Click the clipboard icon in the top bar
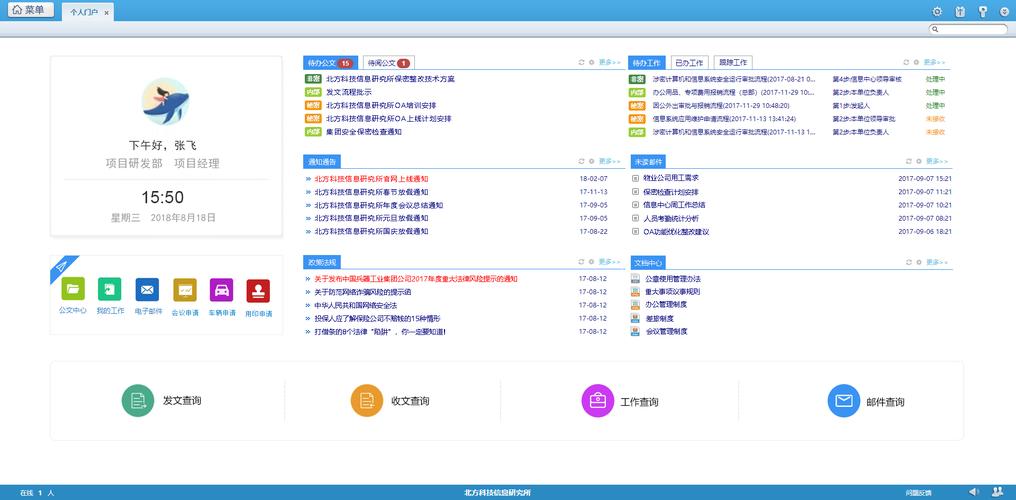Image resolution: width=1016 pixels, height=500 pixels. coord(960,11)
